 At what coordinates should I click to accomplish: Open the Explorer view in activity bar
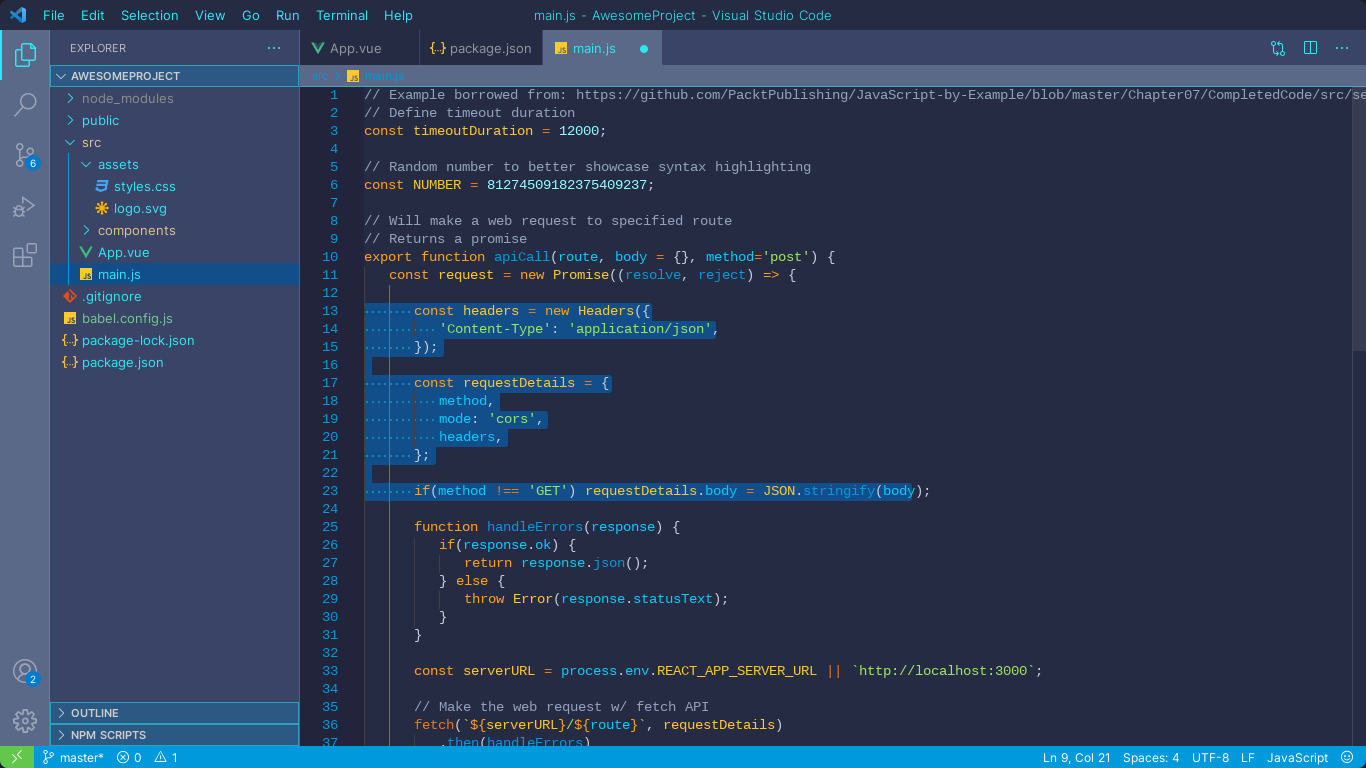pos(25,55)
